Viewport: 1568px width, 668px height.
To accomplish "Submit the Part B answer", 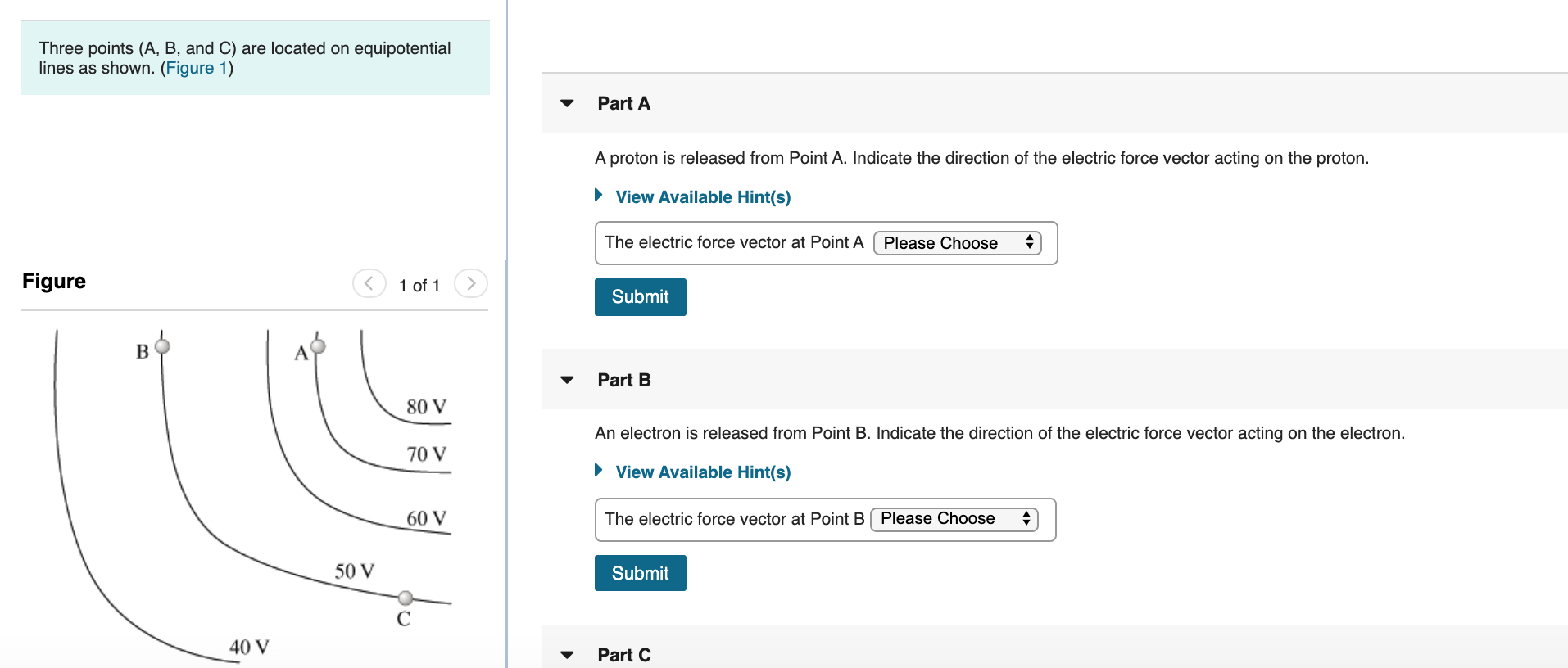I will pyautogui.click(x=640, y=573).
